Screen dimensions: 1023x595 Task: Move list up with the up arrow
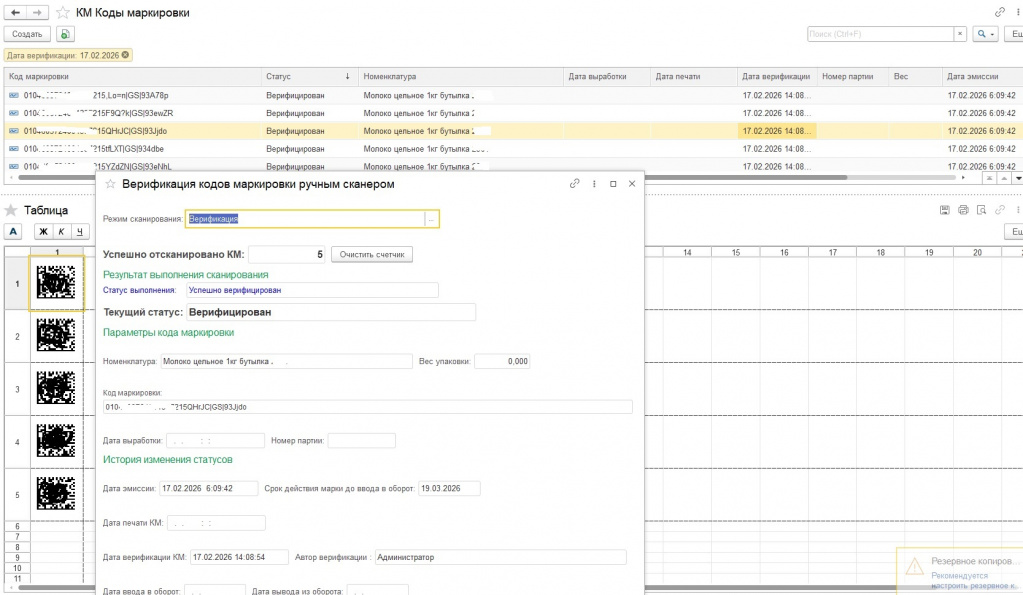[1004, 178]
